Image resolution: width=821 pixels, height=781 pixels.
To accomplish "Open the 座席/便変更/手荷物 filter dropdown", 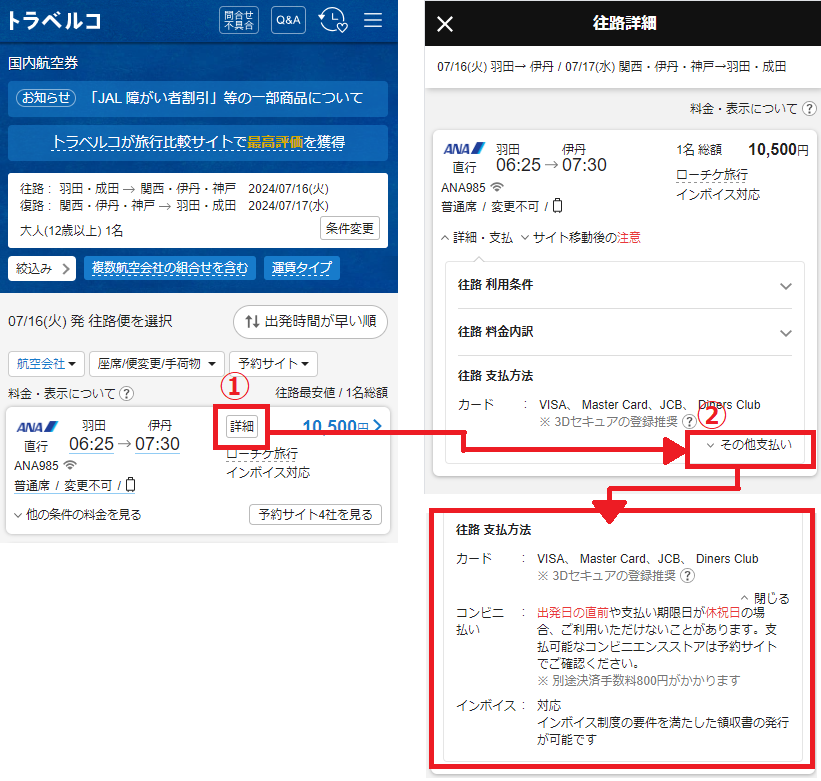I will (156, 363).
